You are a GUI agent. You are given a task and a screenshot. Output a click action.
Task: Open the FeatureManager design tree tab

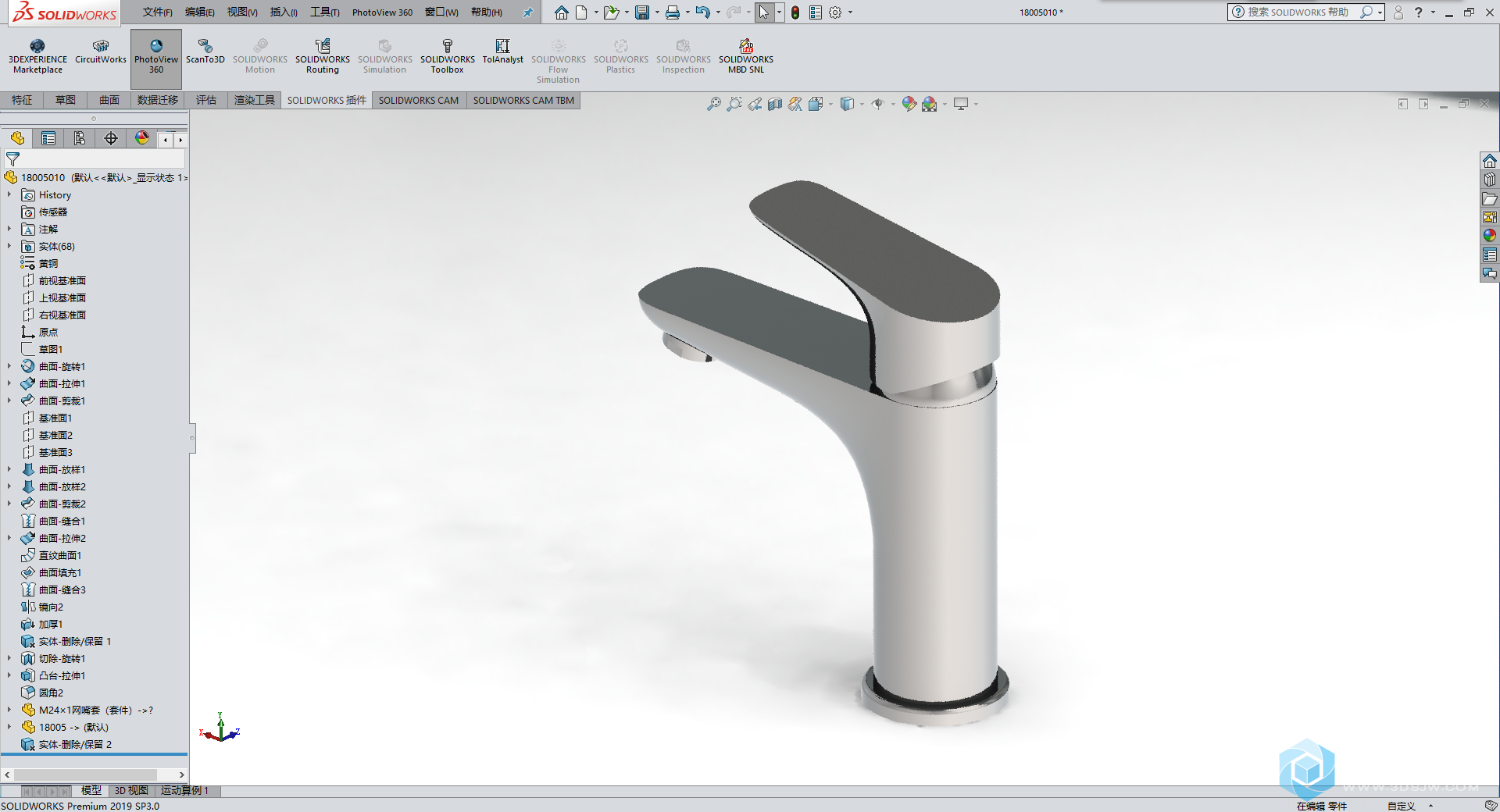click(17, 138)
